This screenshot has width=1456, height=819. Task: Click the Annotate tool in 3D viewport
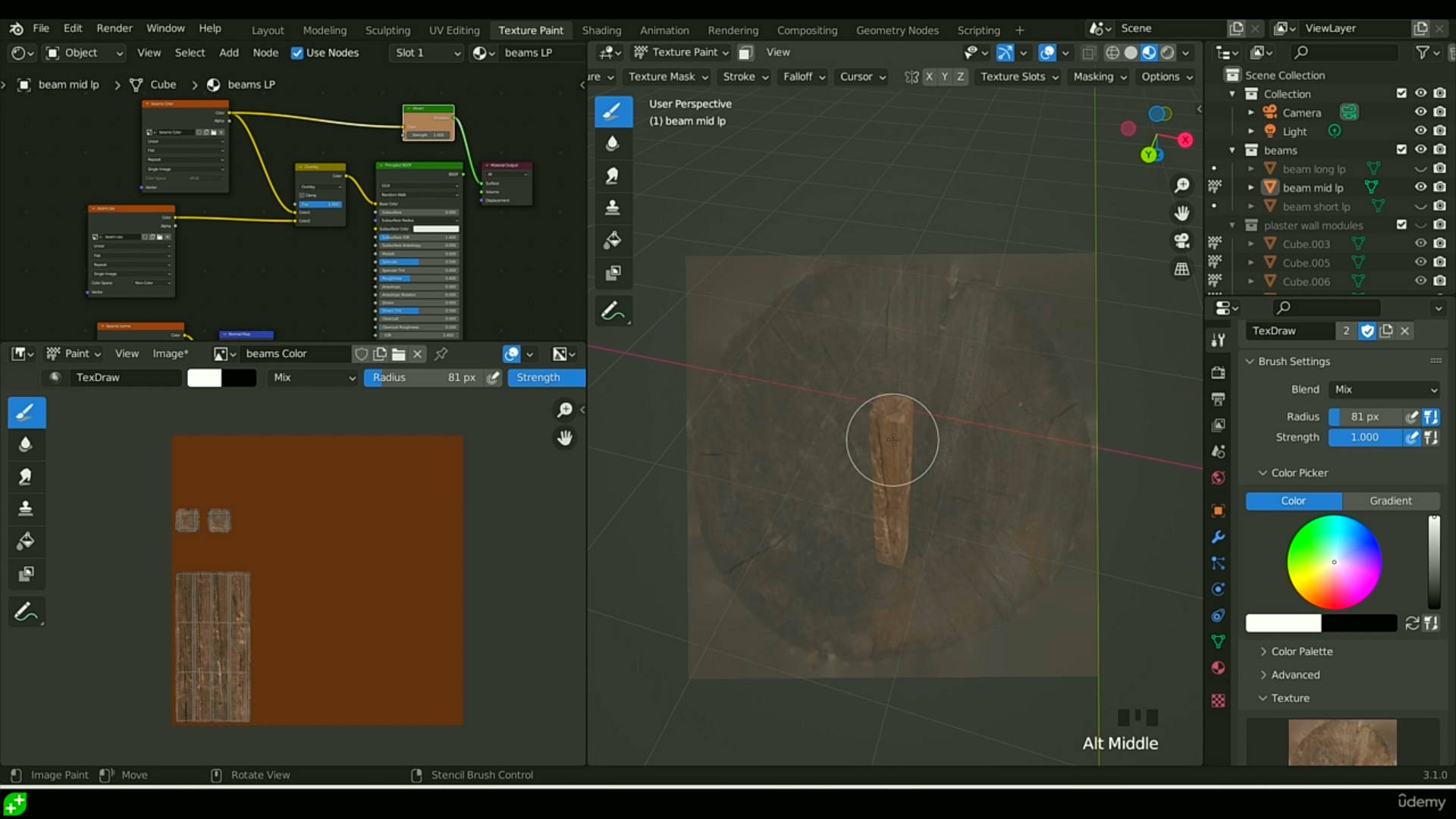point(612,311)
